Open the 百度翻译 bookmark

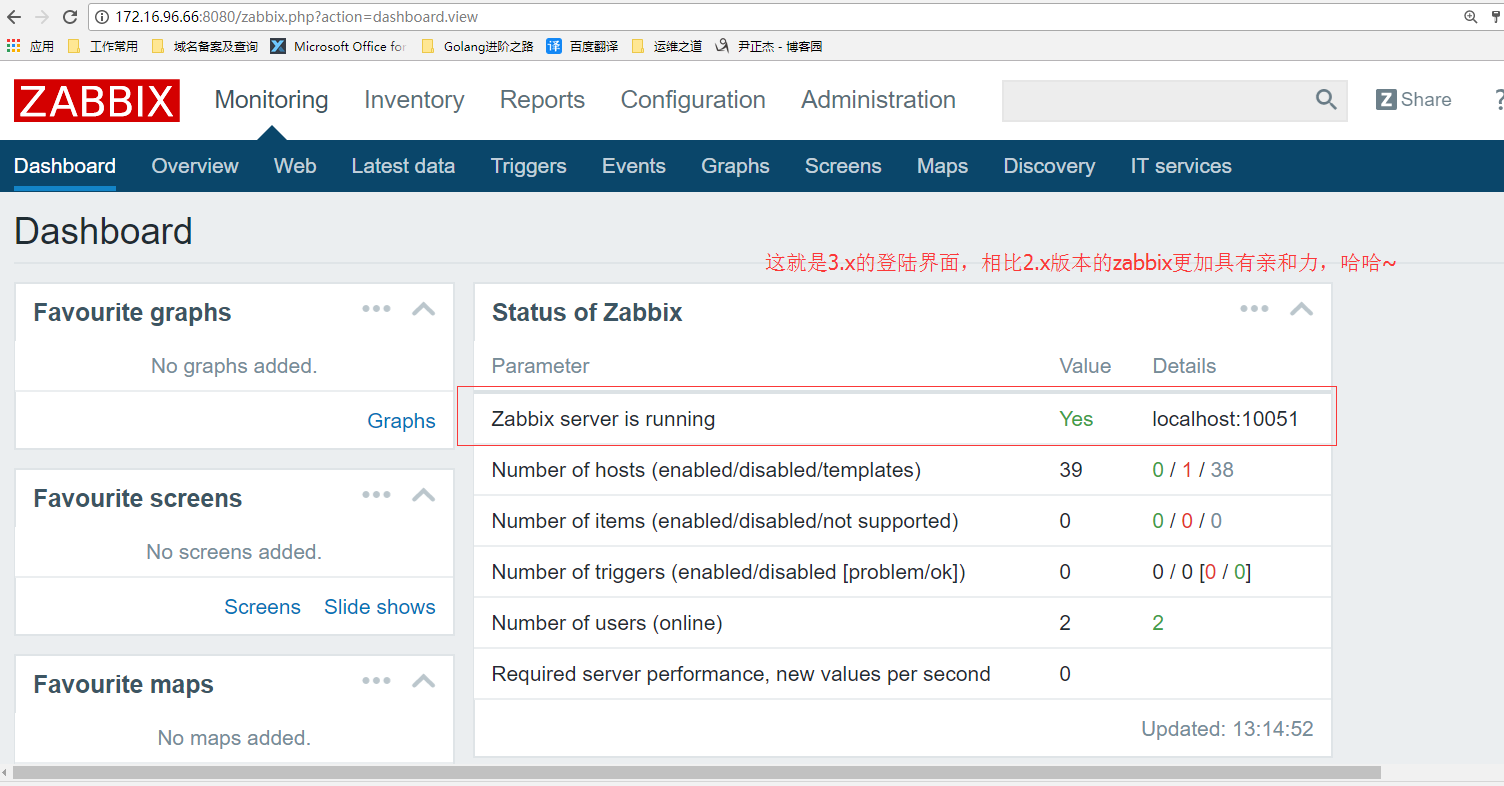(582, 46)
